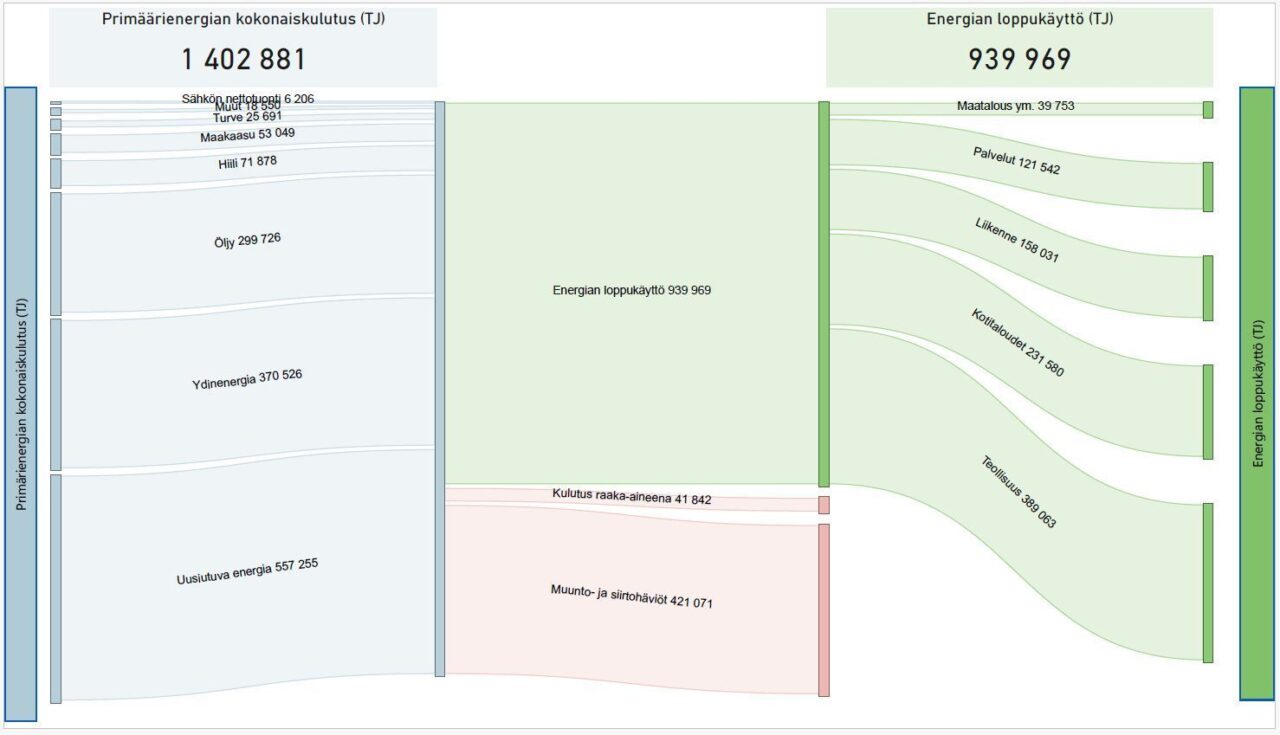Select the Maatalous ym. 39 753 flow
This screenshot has height=735, width=1280.
1015,106
